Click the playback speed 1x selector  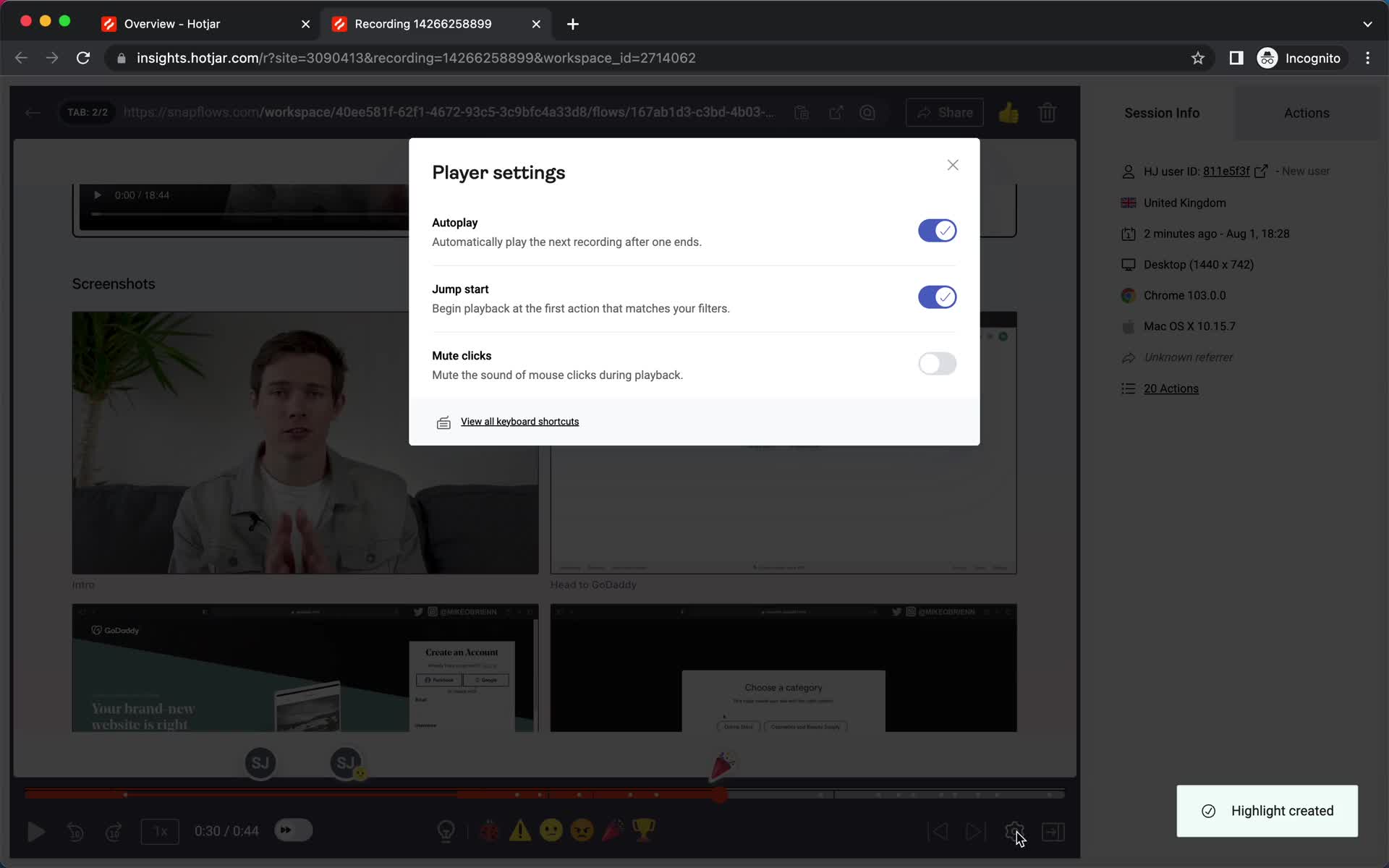pyautogui.click(x=160, y=831)
